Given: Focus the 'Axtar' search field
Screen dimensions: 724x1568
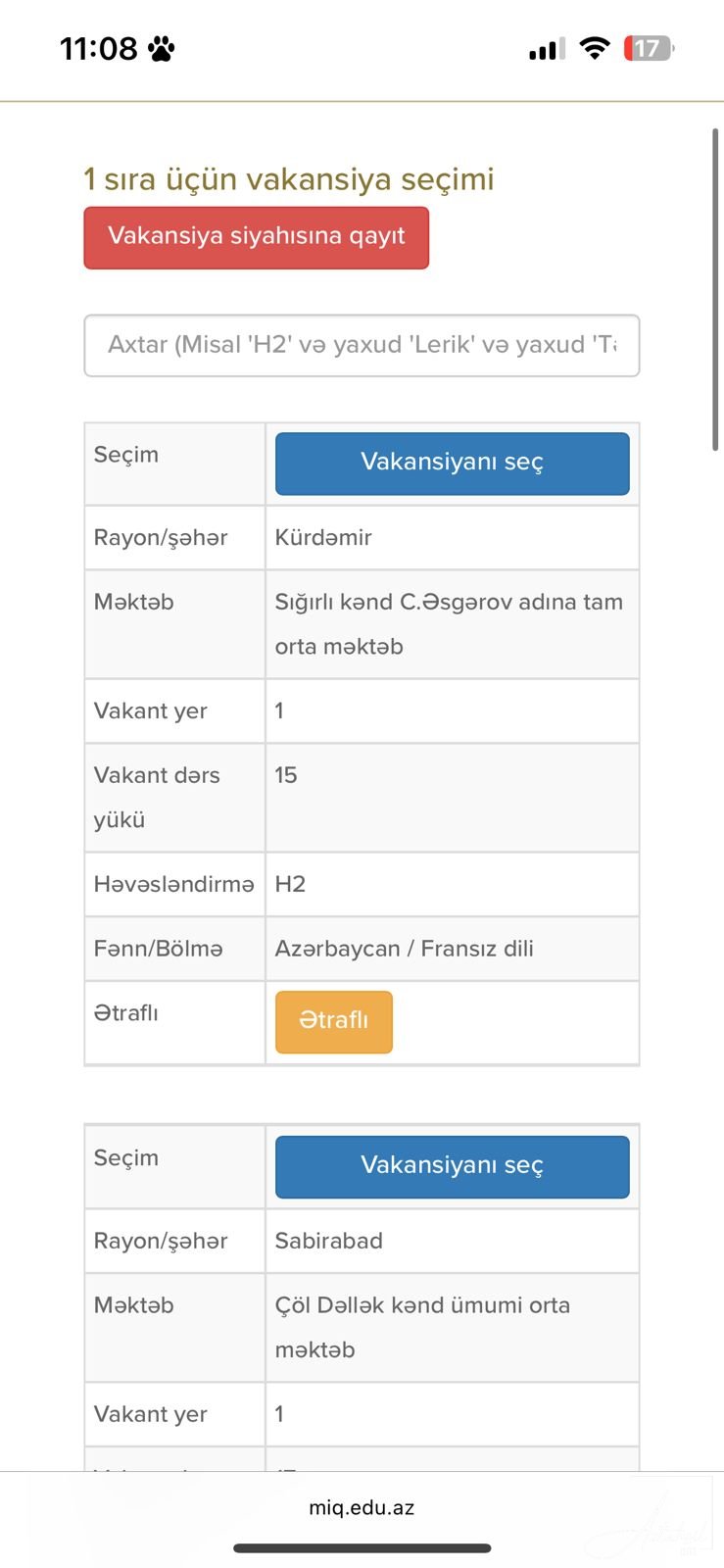Looking at the screenshot, I should click(362, 345).
